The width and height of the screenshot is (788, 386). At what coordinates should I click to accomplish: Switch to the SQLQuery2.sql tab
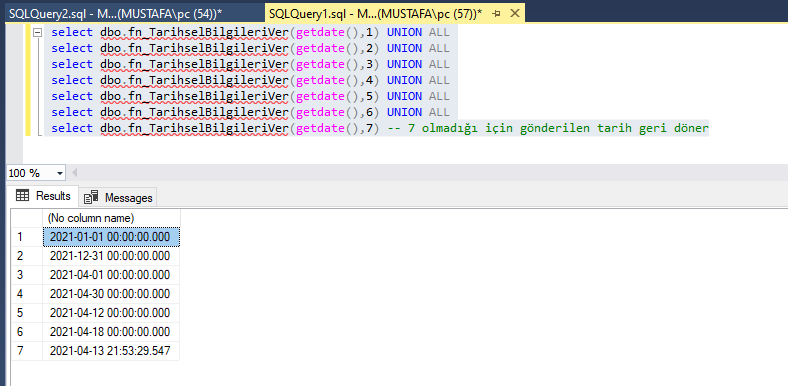point(117,13)
